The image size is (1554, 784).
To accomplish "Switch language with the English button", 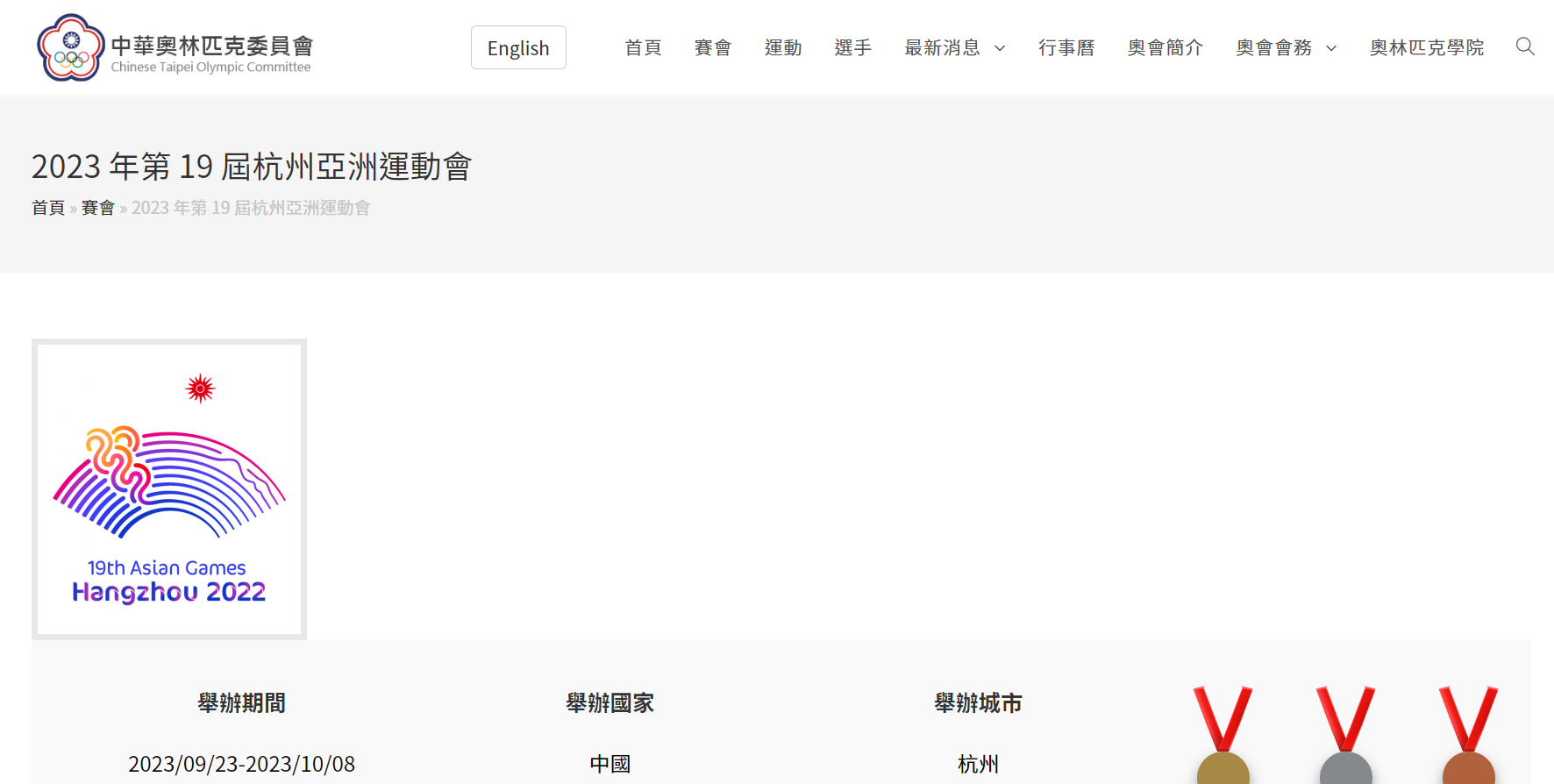I will point(518,47).
